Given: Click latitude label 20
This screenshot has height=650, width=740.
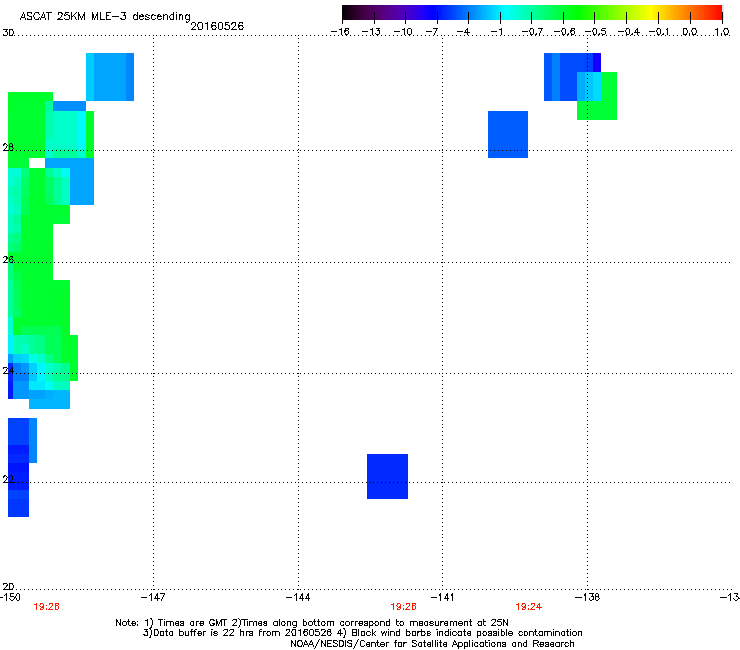Looking at the screenshot, I should (x=8, y=586).
